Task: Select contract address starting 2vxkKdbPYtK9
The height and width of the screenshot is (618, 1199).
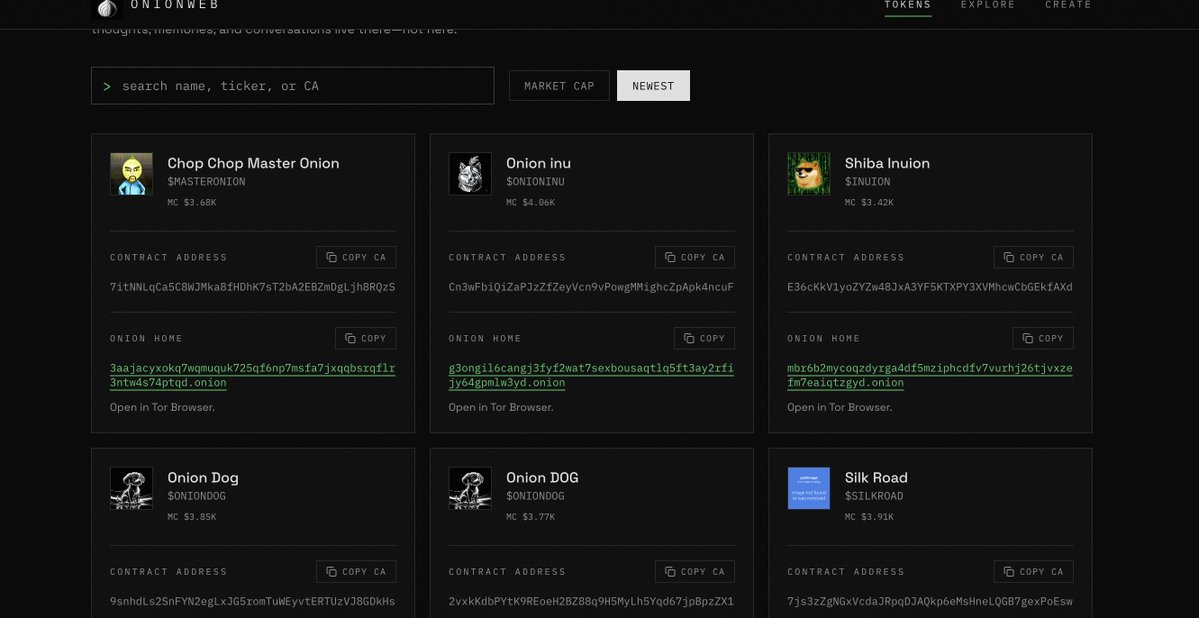Action: click(591, 601)
